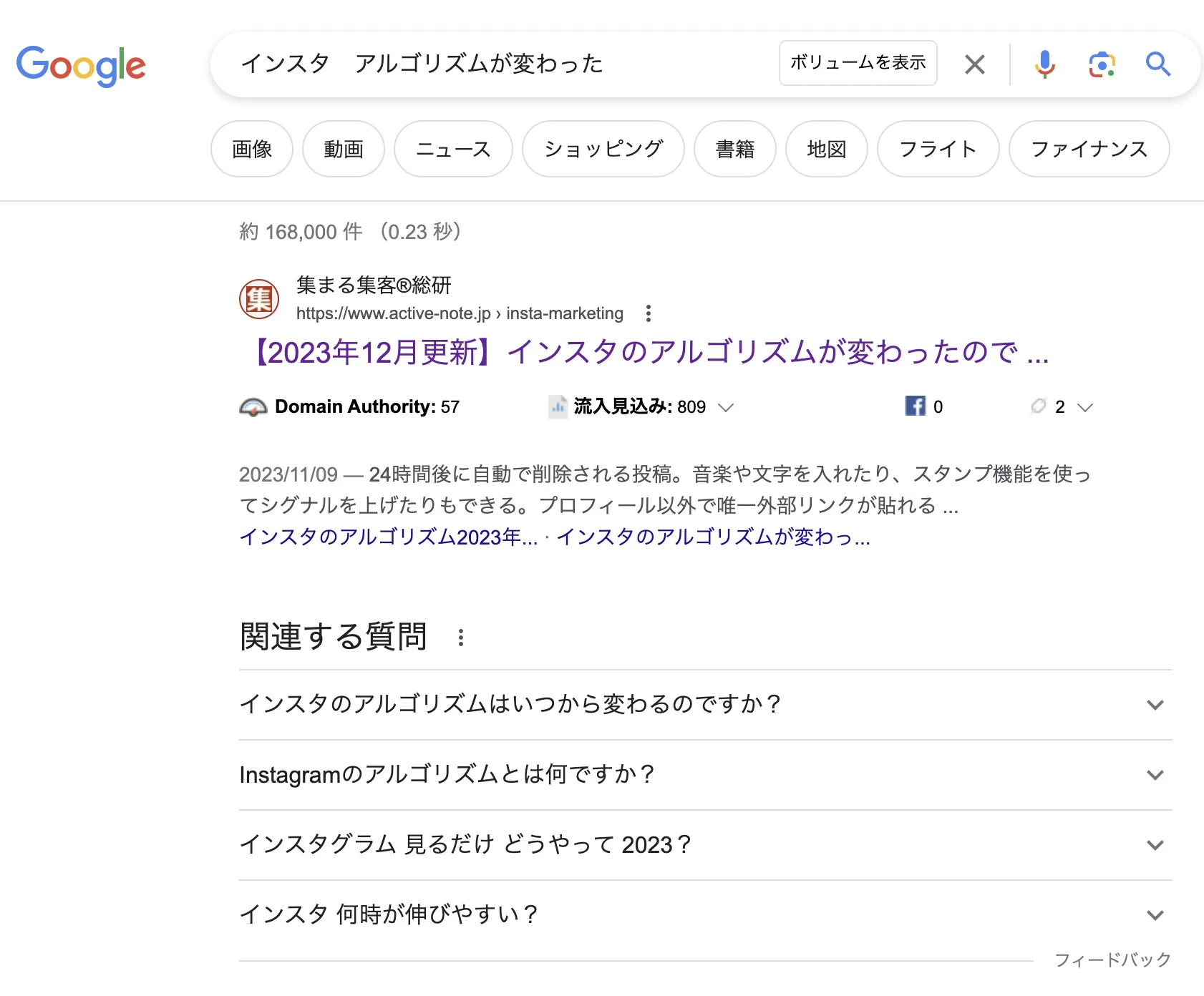Switch to the ファイナンス tab
1204x996 pixels.
pos(1089,149)
